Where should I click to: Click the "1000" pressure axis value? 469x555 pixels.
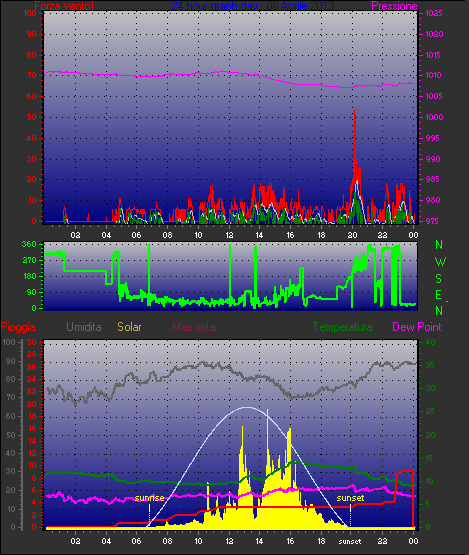(x=434, y=117)
